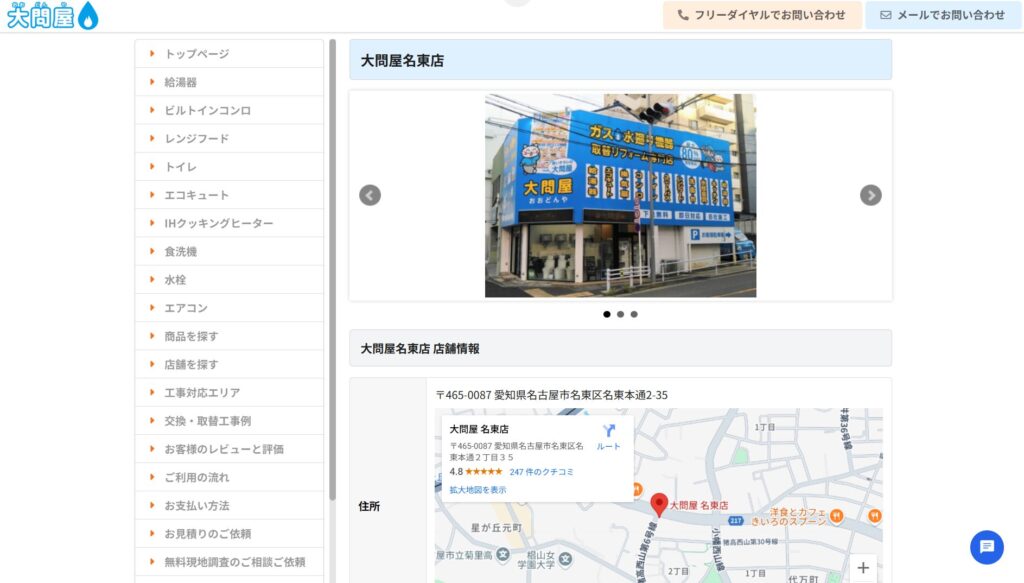1024x583 pixels.
Task: Go to トップページ in sidebar
Action: (229, 54)
